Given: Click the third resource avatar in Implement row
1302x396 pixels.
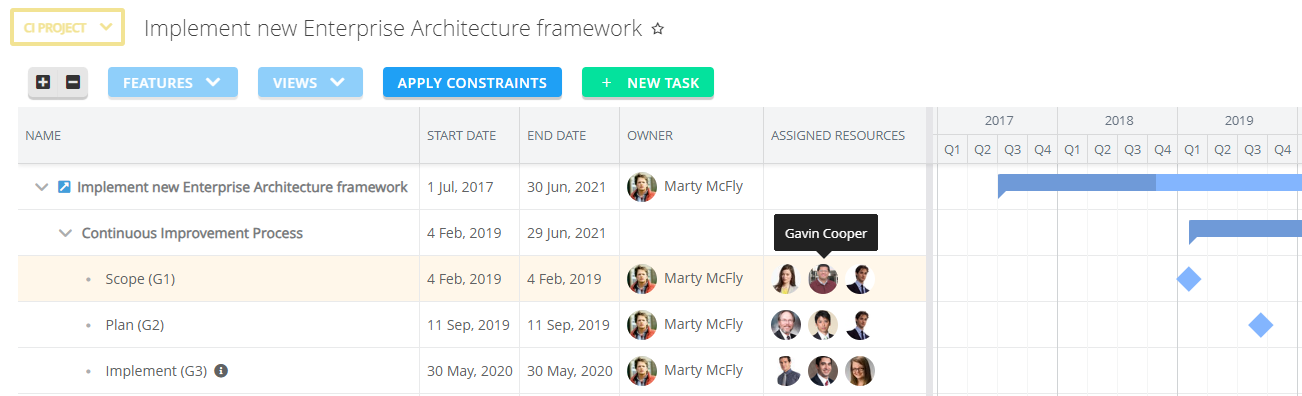Looking at the screenshot, I should coord(860,371).
